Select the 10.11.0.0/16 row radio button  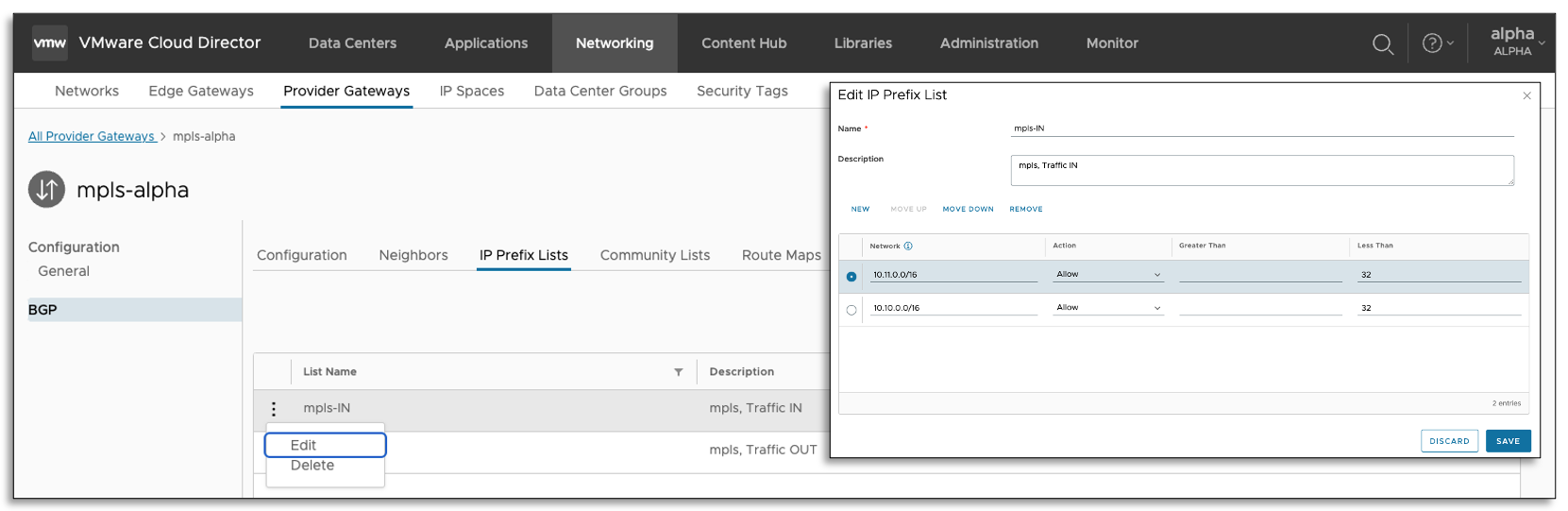click(851, 277)
